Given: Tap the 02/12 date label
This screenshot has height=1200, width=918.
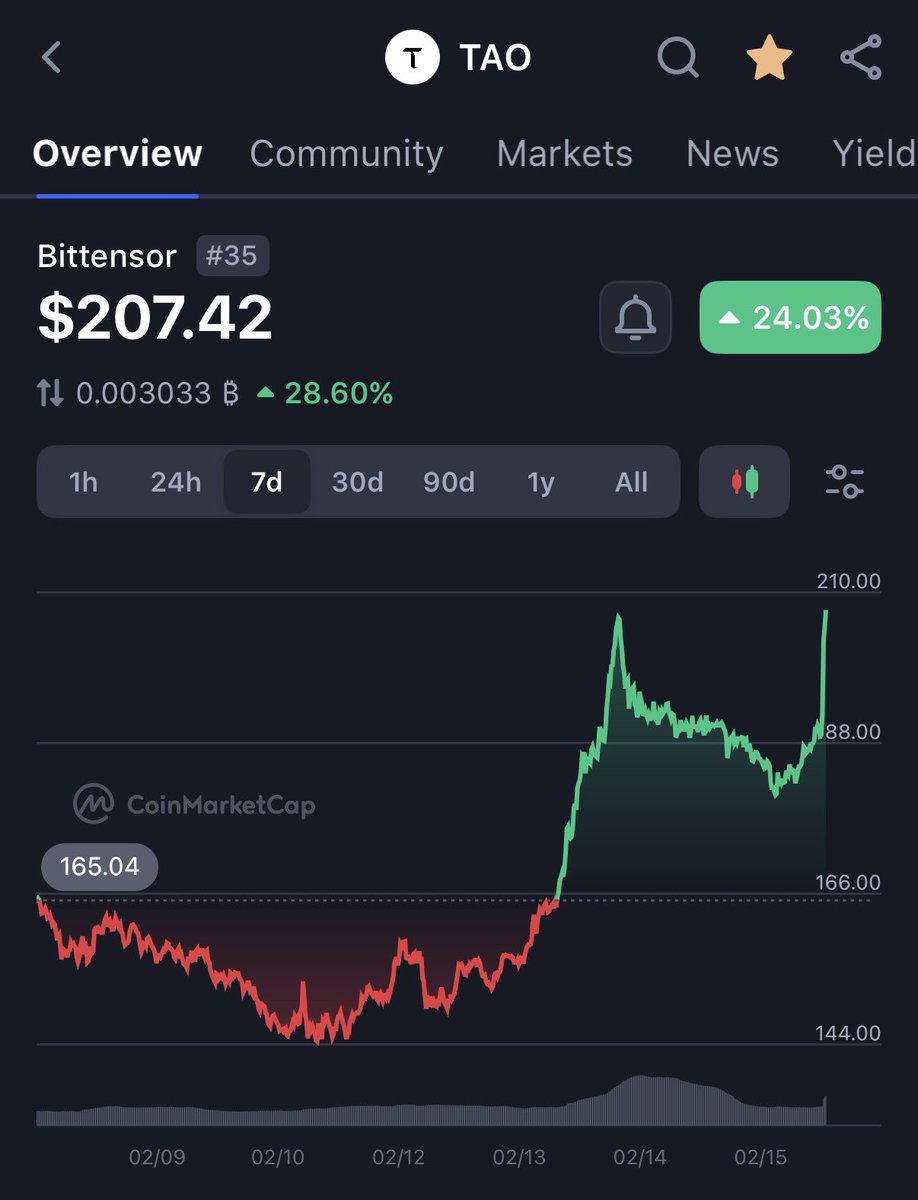Looking at the screenshot, I should point(399,1158).
